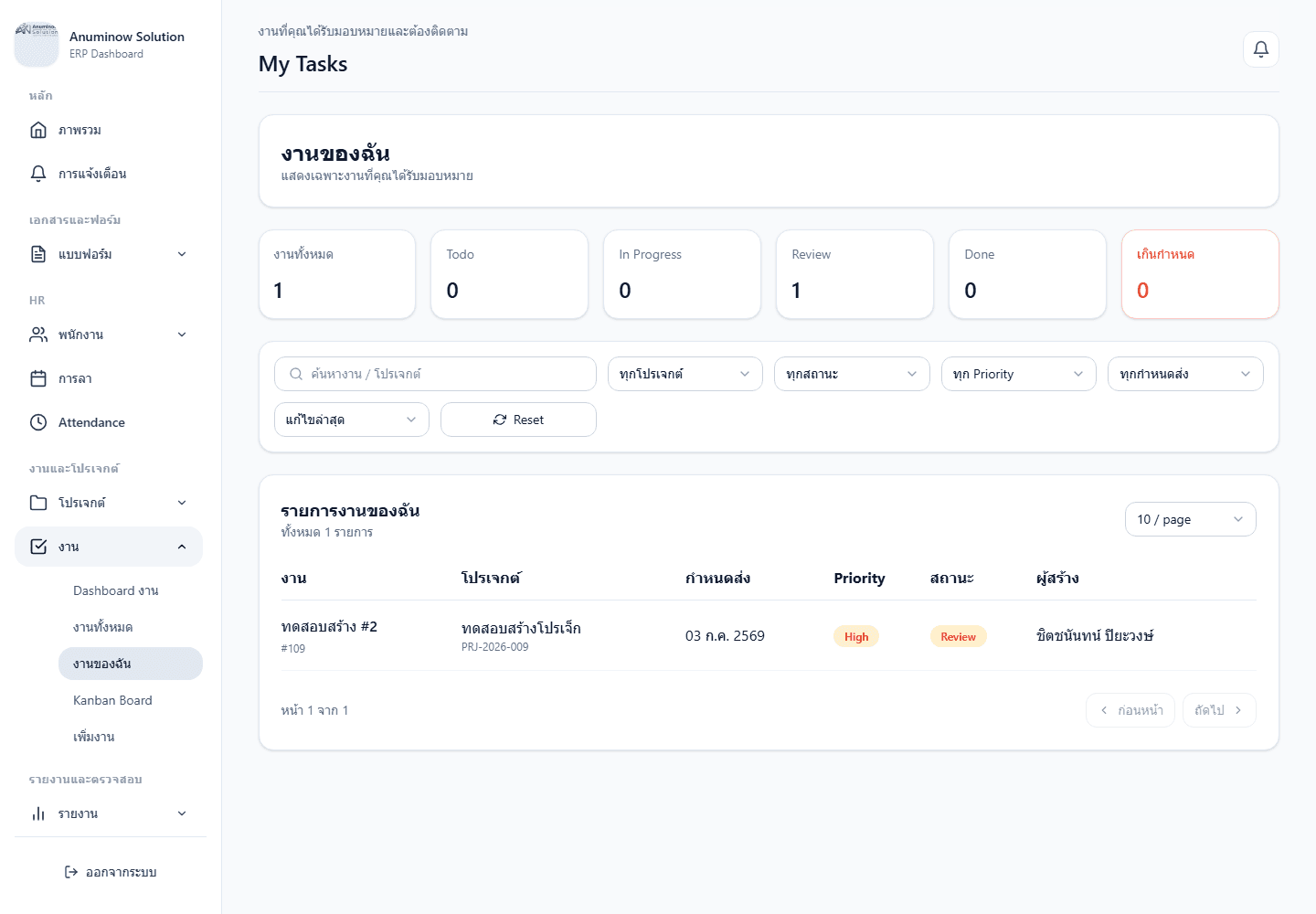Click creator name ชิตชนันทน์ ปิยะวงษ์

(1095, 635)
